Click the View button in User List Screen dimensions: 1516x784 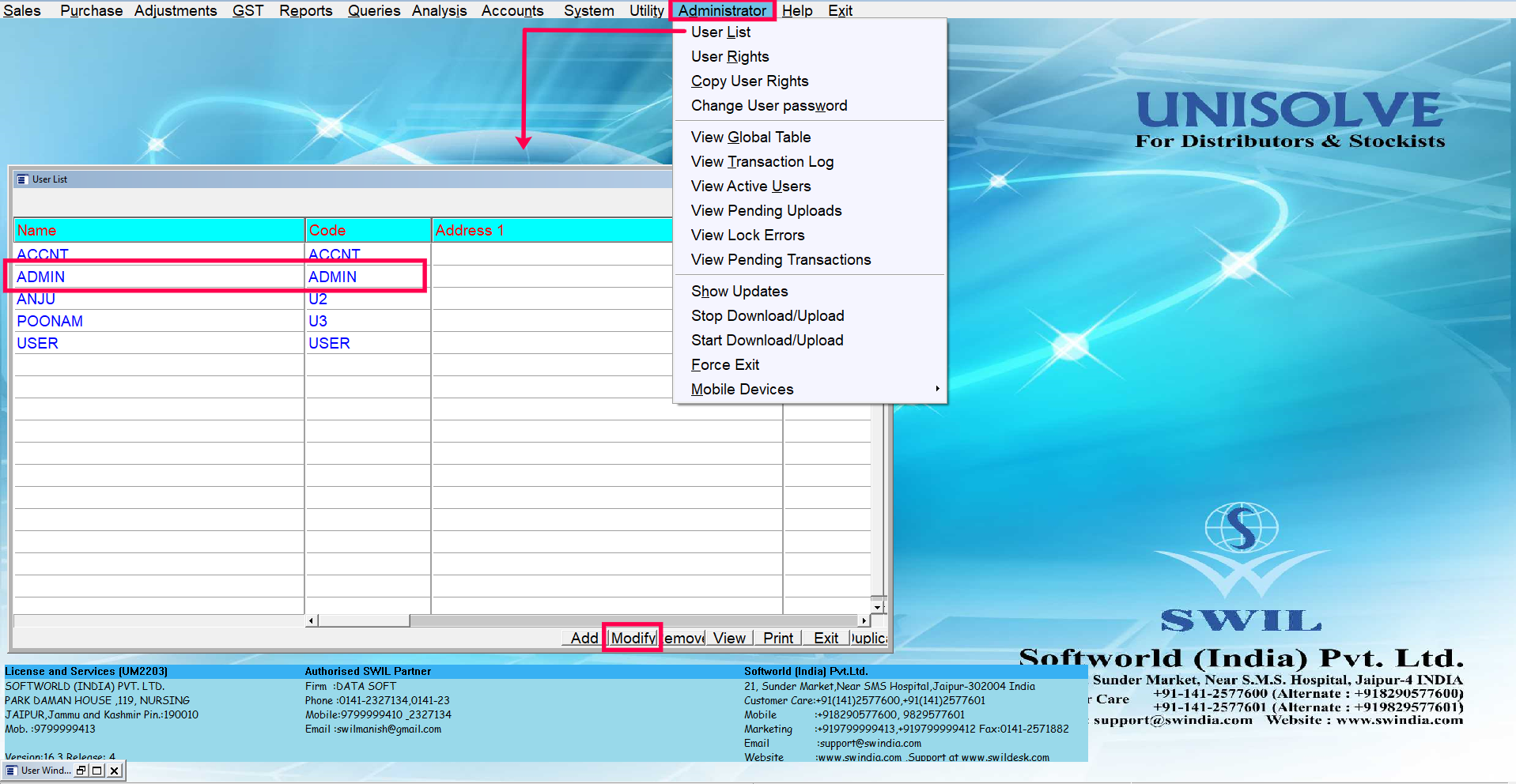tap(729, 638)
